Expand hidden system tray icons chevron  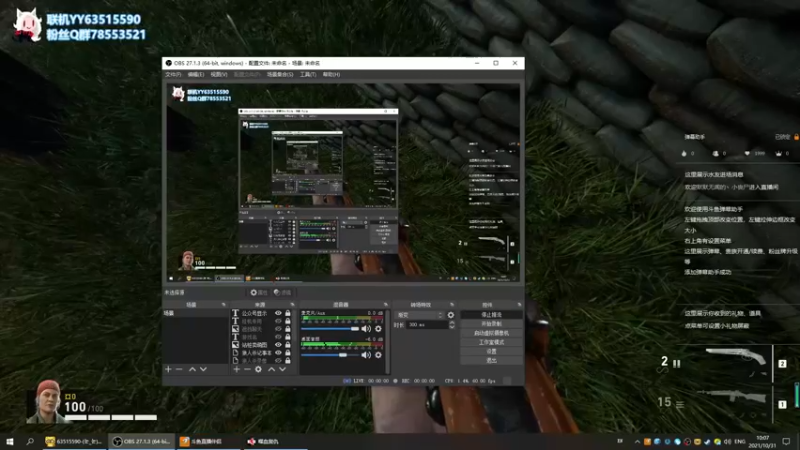click(x=637, y=441)
